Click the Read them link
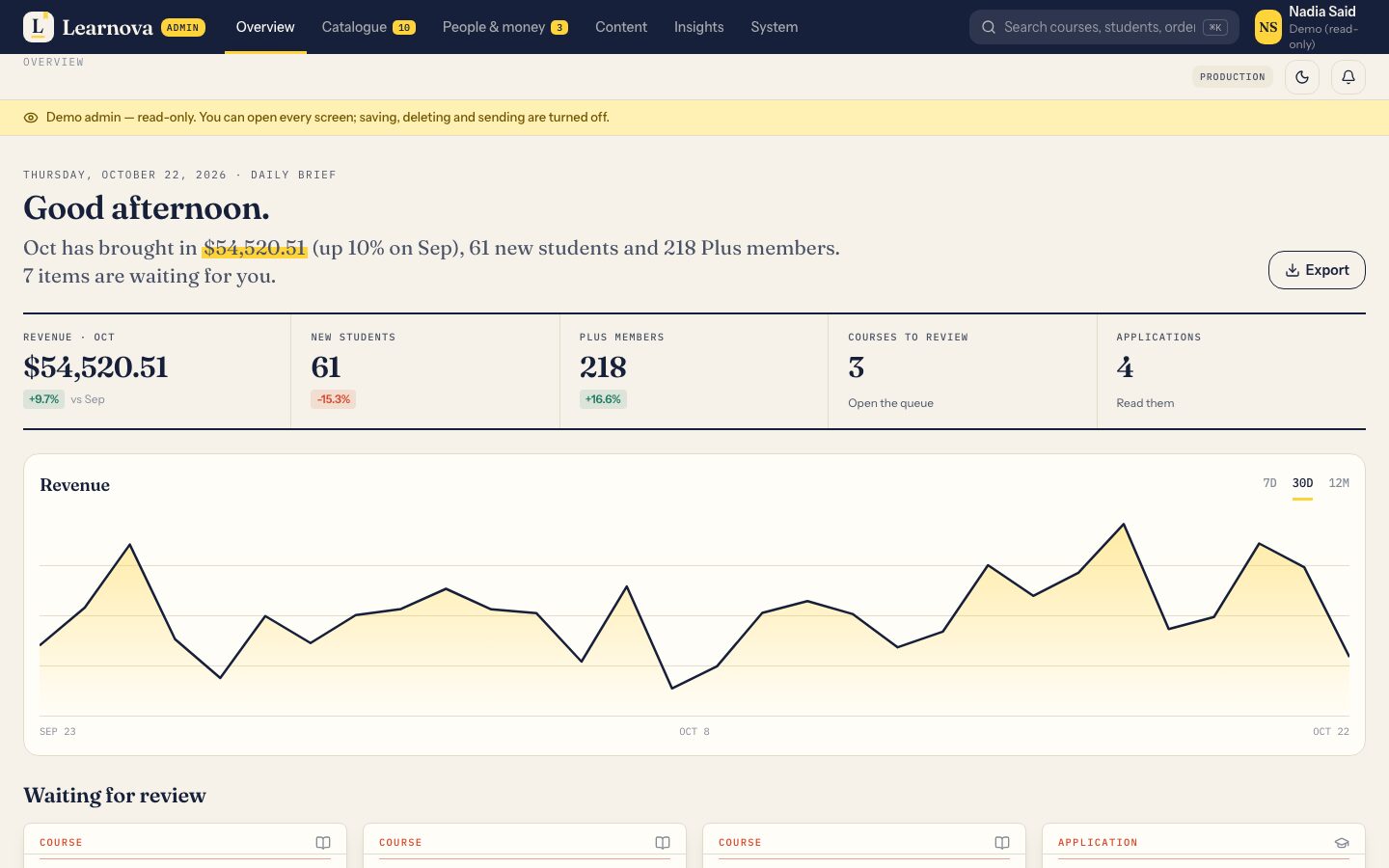 (x=1145, y=403)
